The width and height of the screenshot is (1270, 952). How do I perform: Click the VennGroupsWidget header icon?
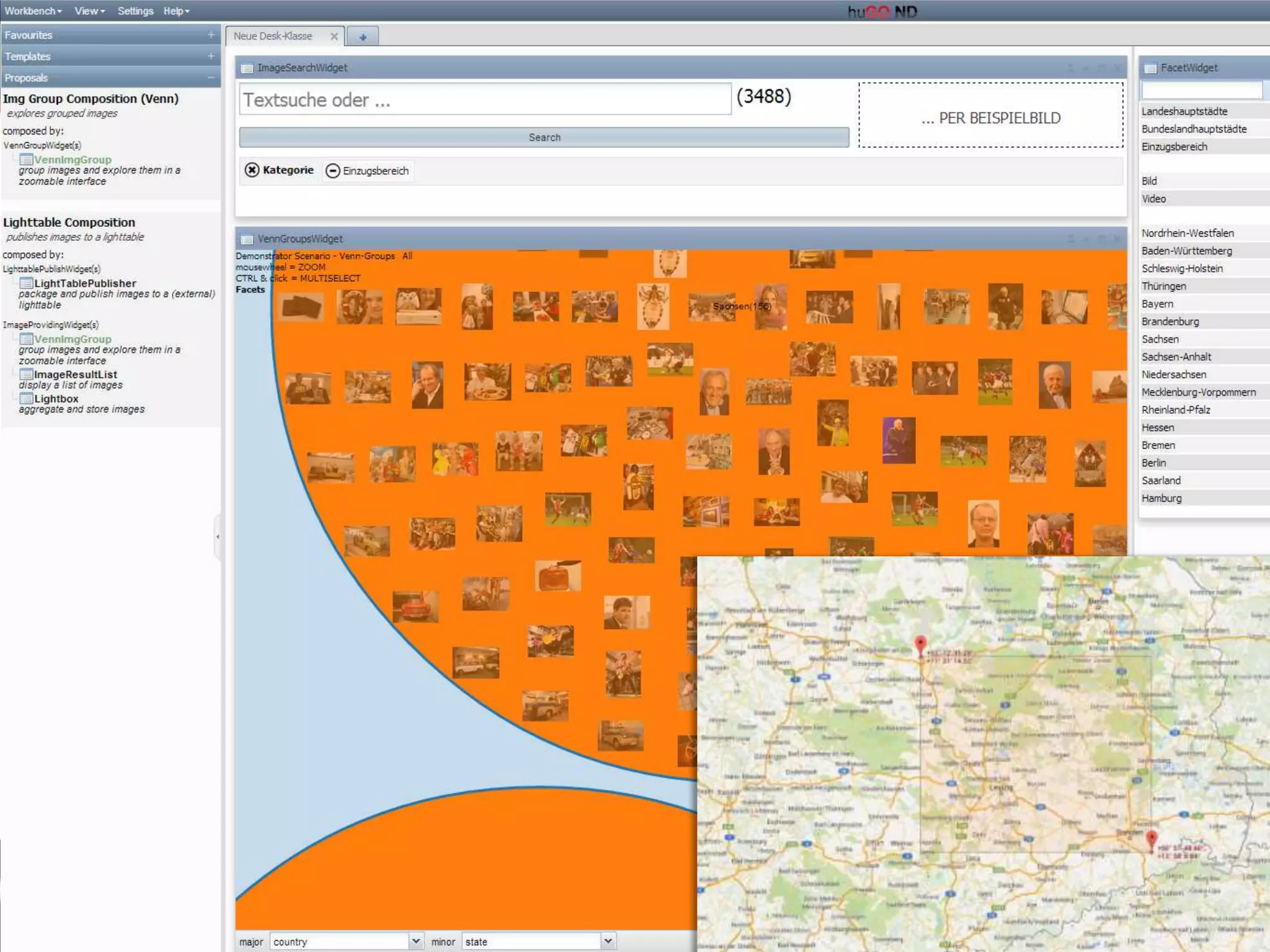pos(247,239)
